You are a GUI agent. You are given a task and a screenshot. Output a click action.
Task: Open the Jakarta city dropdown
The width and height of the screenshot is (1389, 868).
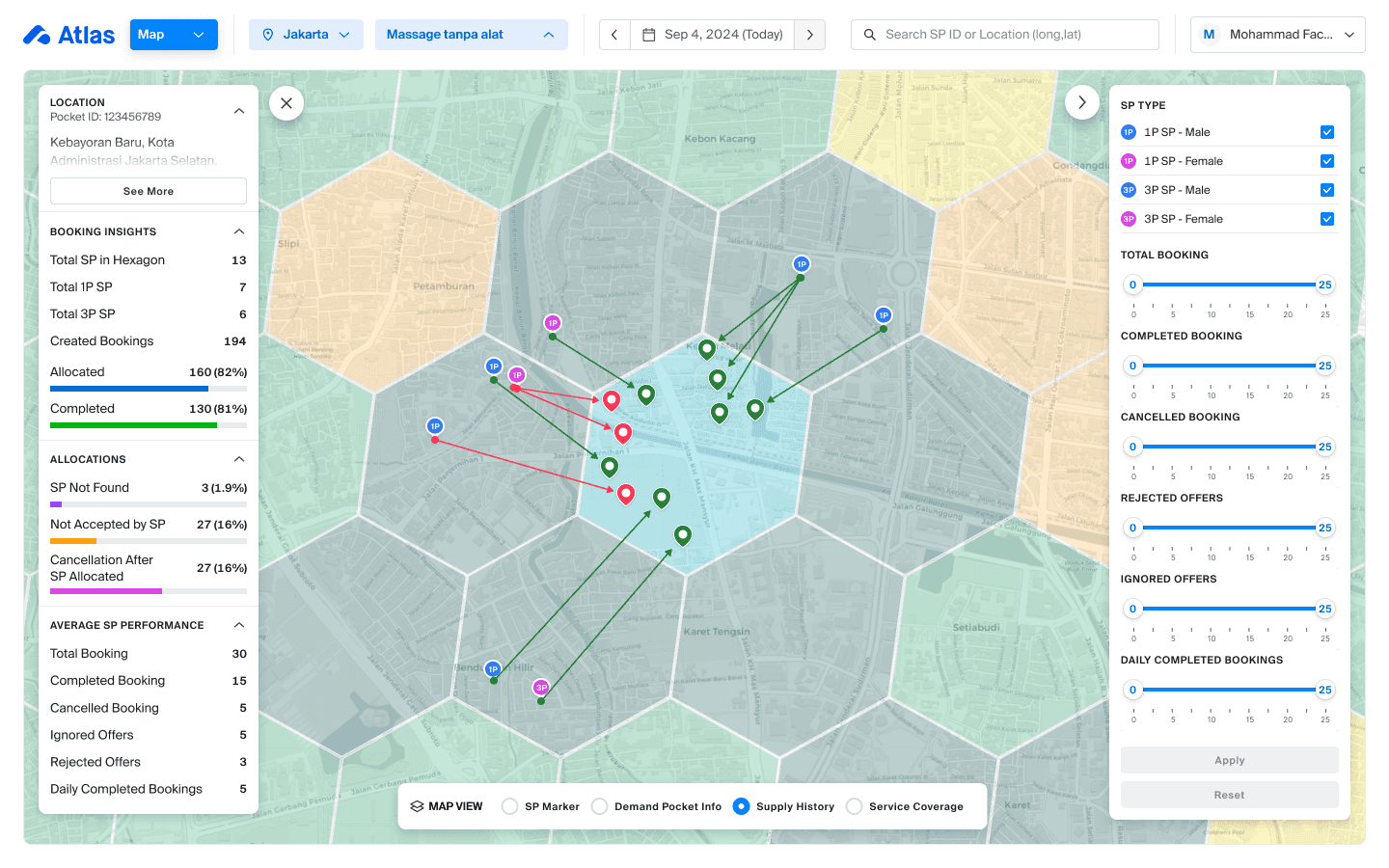pos(306,35)
